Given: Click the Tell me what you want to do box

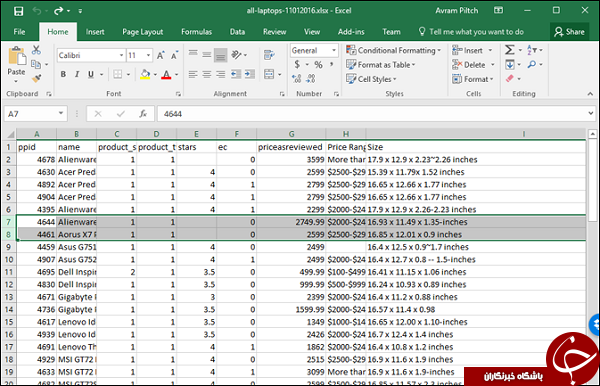Looking at the screenshot, I should [471, 32].
